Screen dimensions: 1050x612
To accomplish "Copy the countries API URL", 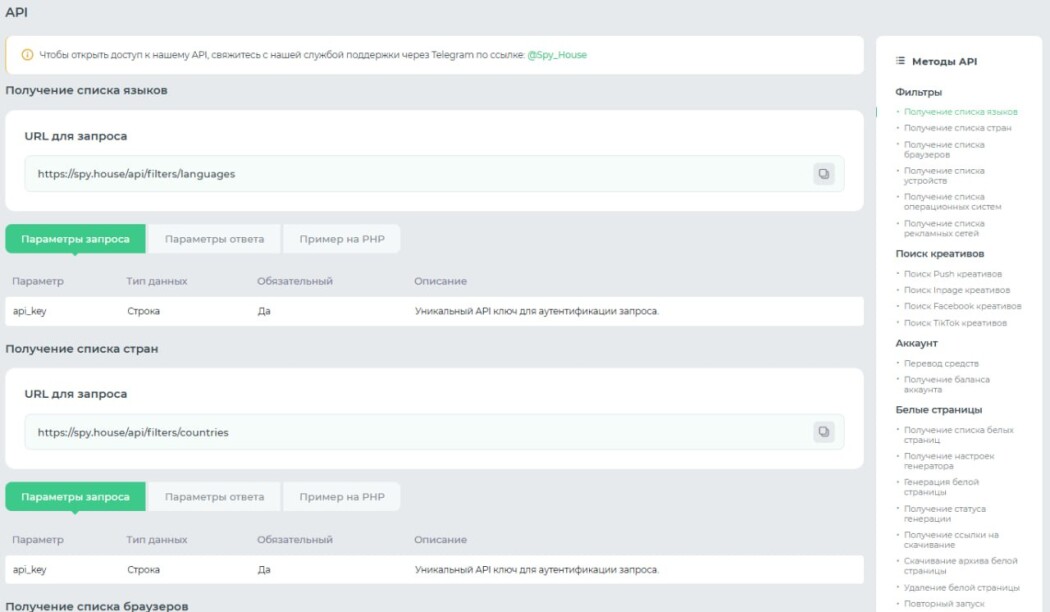I will (824, 432).
